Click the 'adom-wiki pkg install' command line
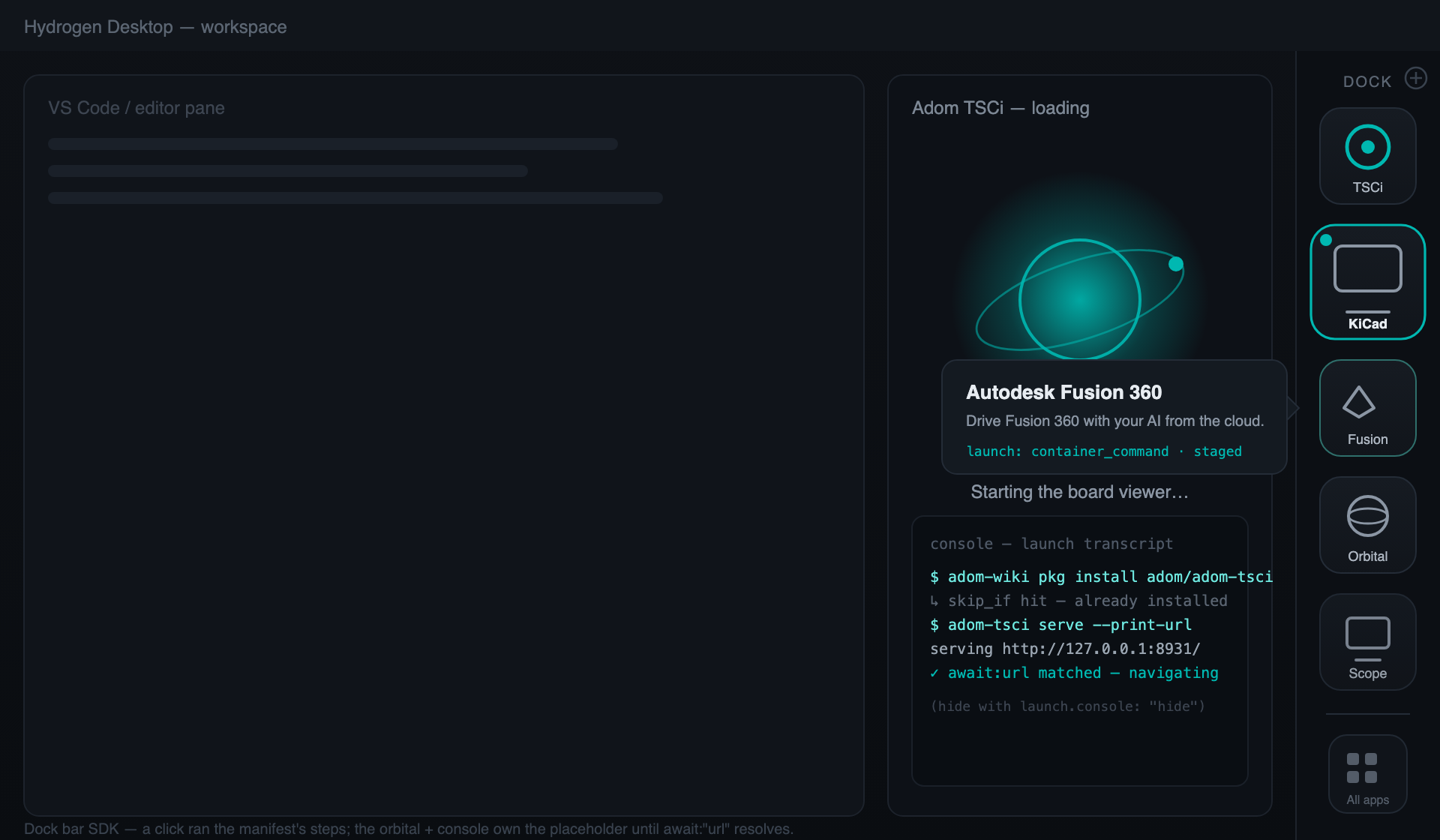Viewport: 1440px width, 840px height. (1101, 577)
